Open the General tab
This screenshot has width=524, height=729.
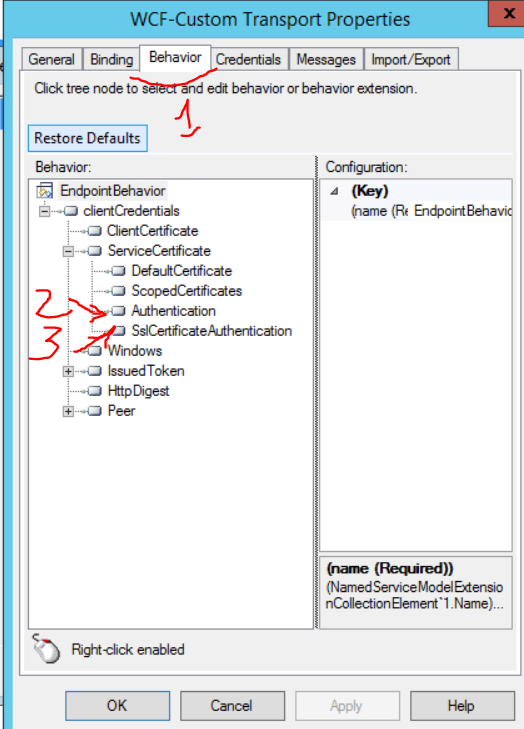(52, 60)
